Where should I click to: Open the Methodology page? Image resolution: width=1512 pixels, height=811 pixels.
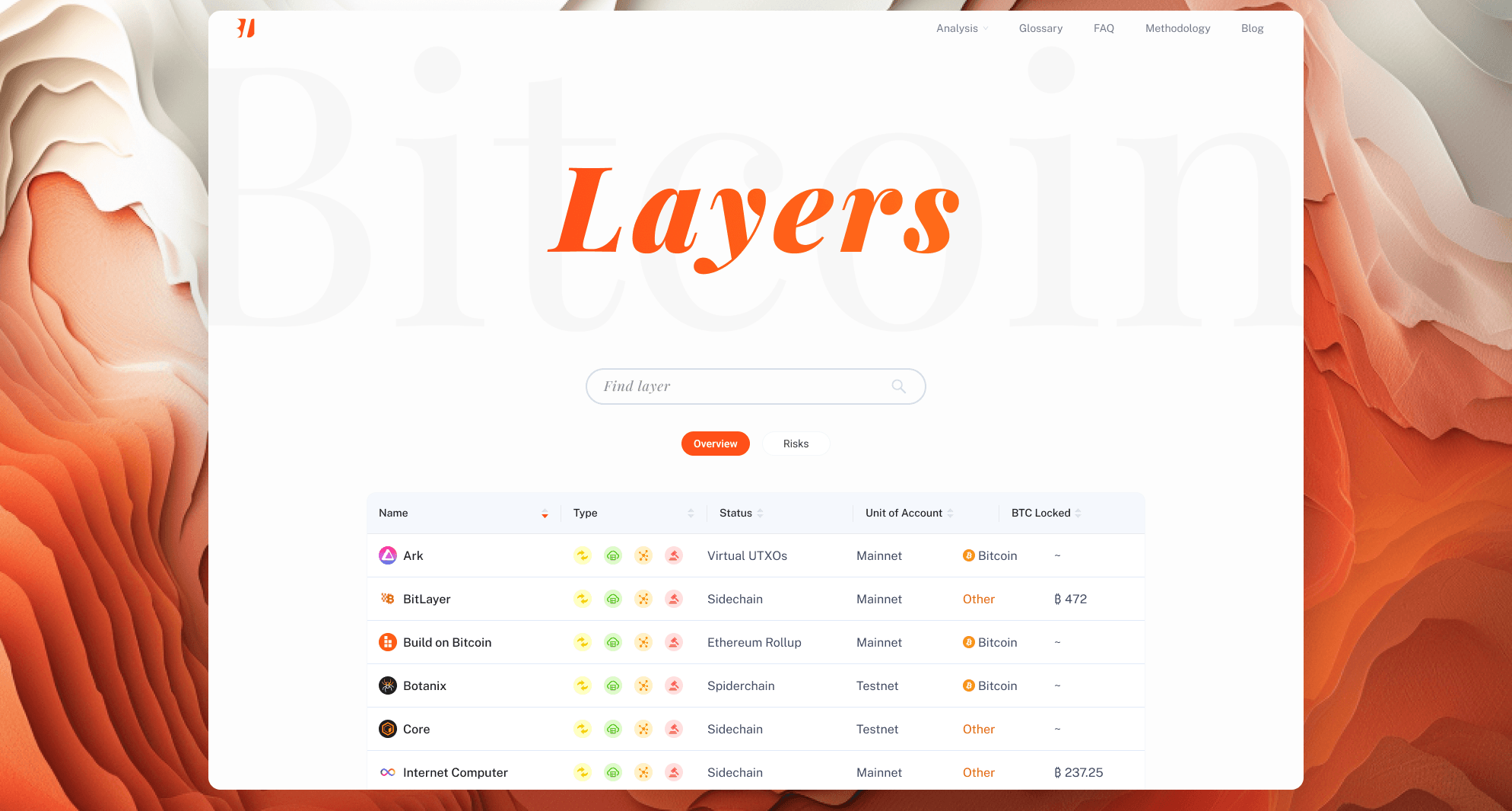click(1177, 28)
